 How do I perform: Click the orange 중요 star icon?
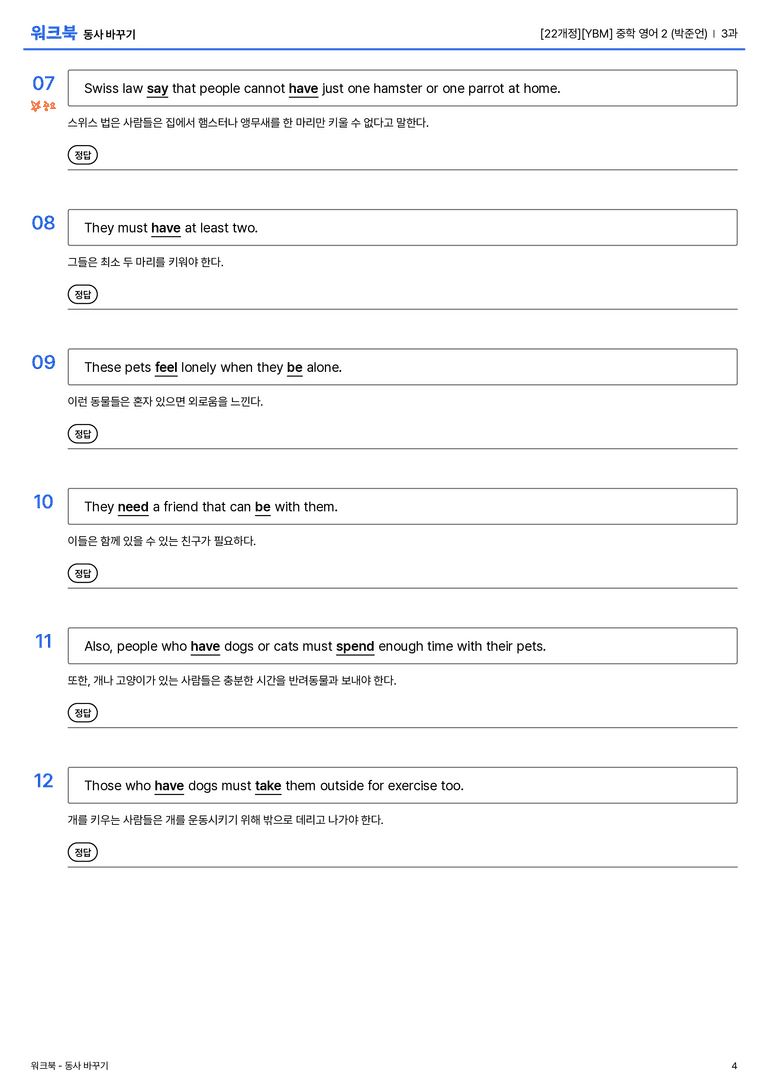[x=43, y=106]
